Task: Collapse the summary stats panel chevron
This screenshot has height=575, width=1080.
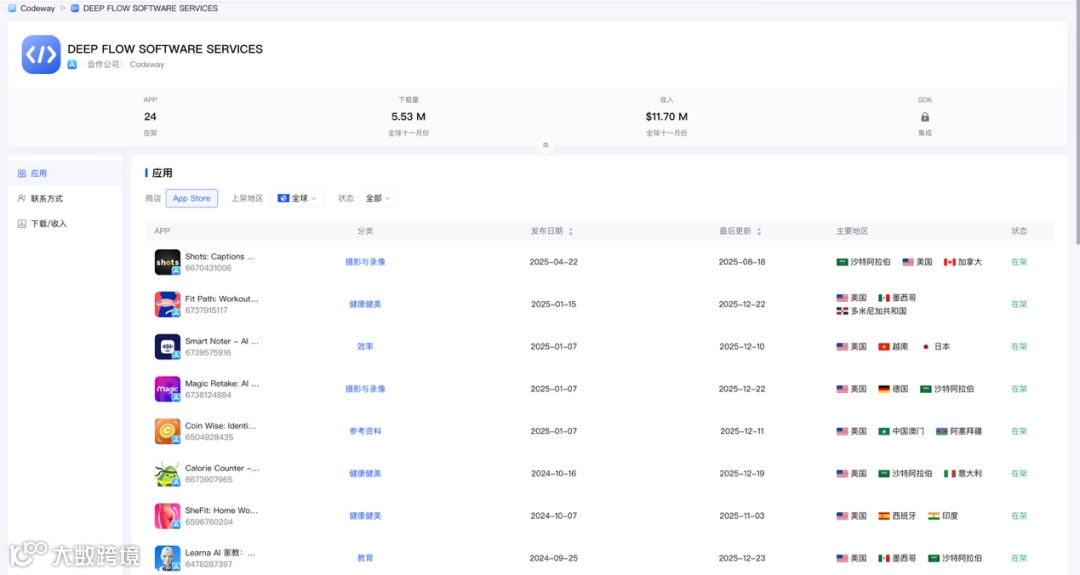Action: 546,145
